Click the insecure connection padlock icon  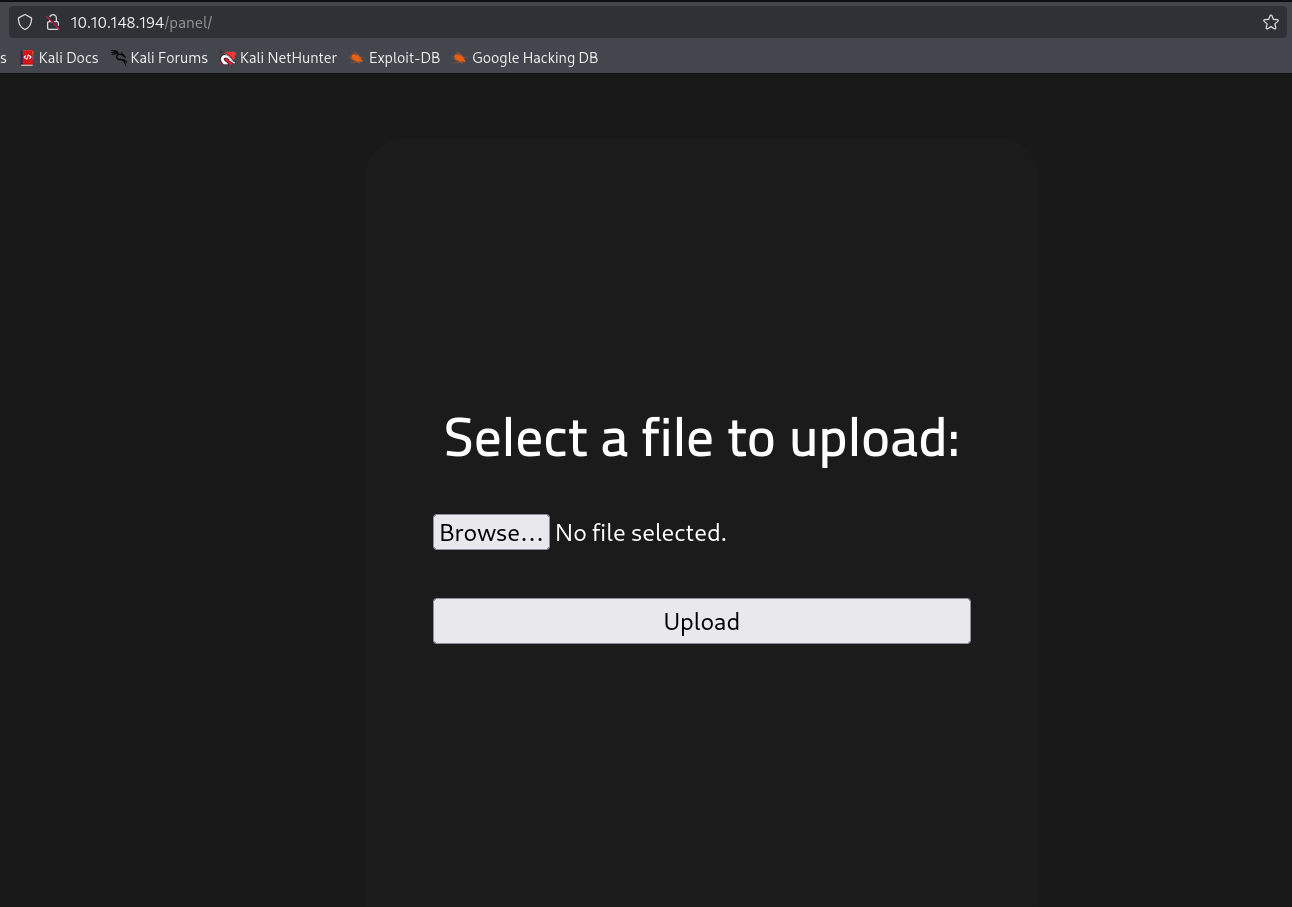(x=53, y=22)
